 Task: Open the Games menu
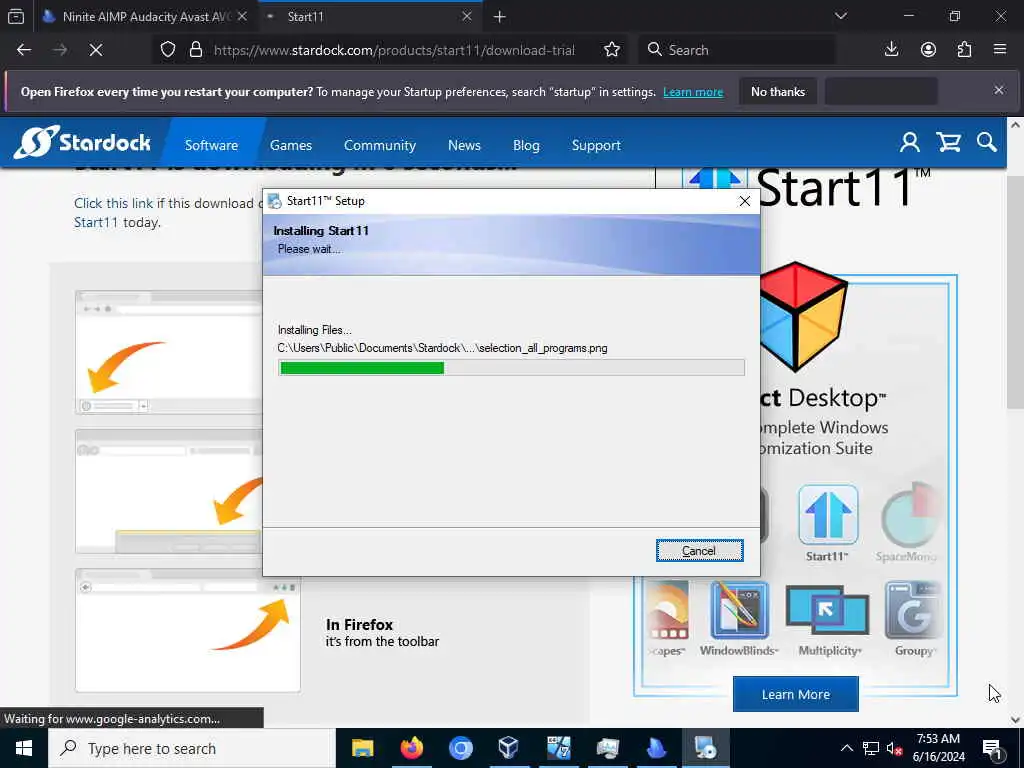(x=291, y=145)
